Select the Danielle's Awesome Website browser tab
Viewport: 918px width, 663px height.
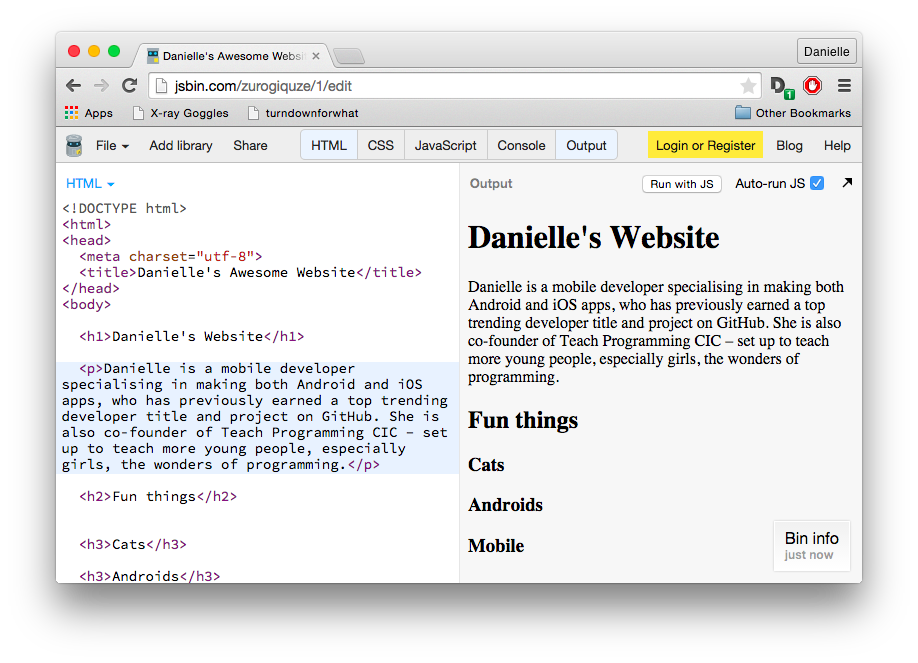(x=233, y=56)
